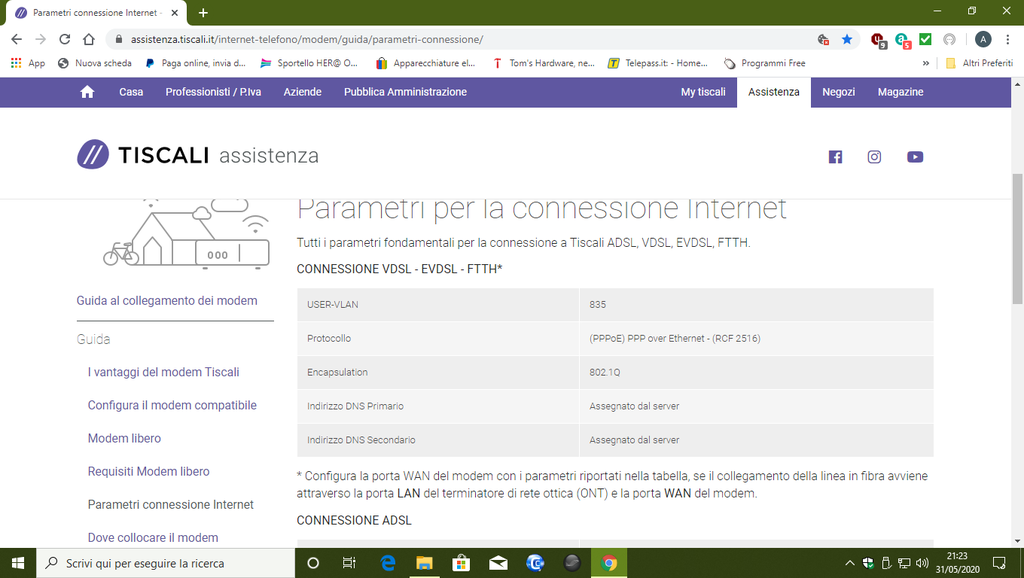This screenshot has width=1024, height=578.
Task: Select Parametri connessione Internet sidebar item
Action: click(x=170, y=504)
